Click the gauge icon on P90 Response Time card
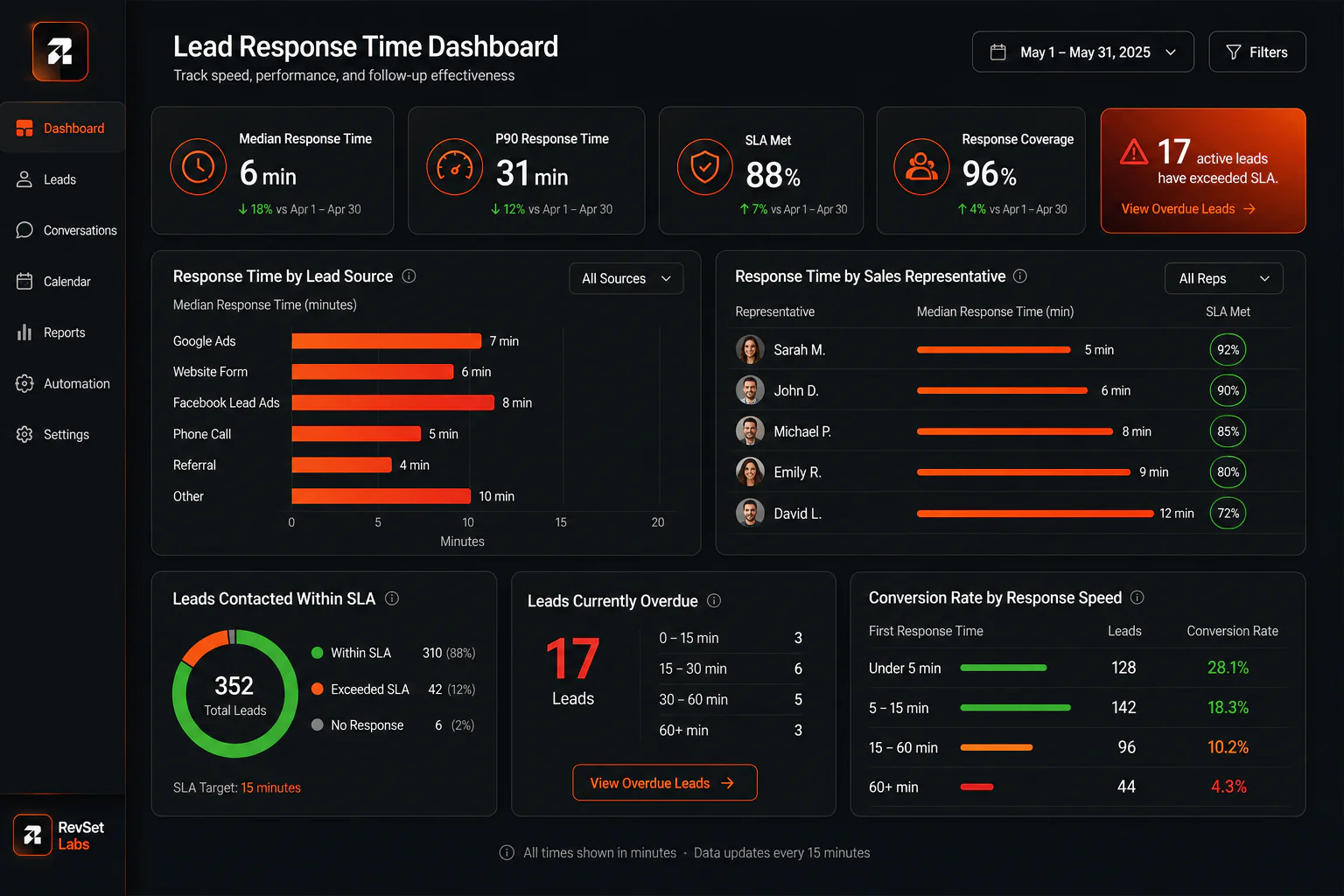This screenshot has width=1344, height=896. (x=454, y=166)
